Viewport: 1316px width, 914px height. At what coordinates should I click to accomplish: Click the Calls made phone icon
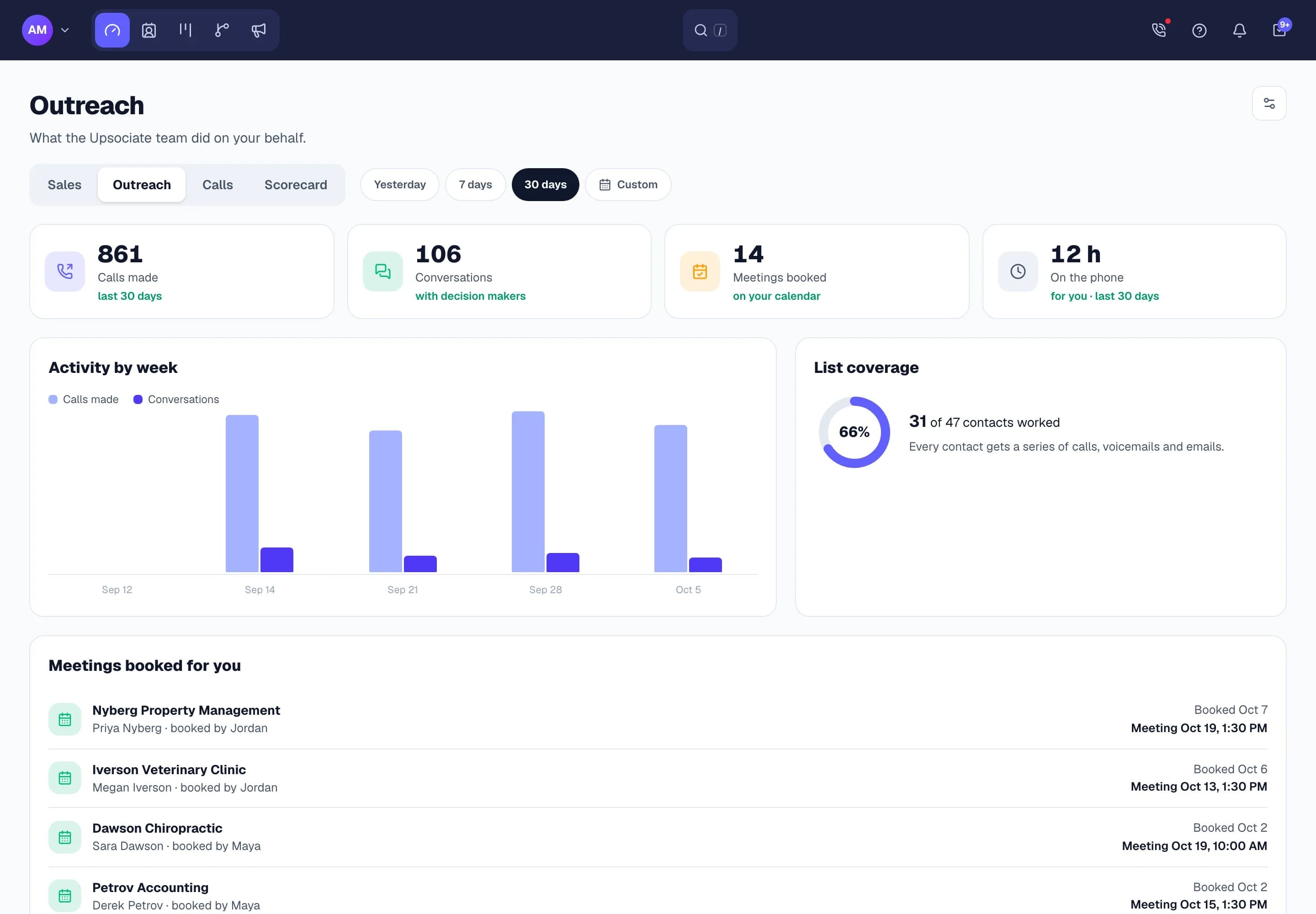click(65, 271)
